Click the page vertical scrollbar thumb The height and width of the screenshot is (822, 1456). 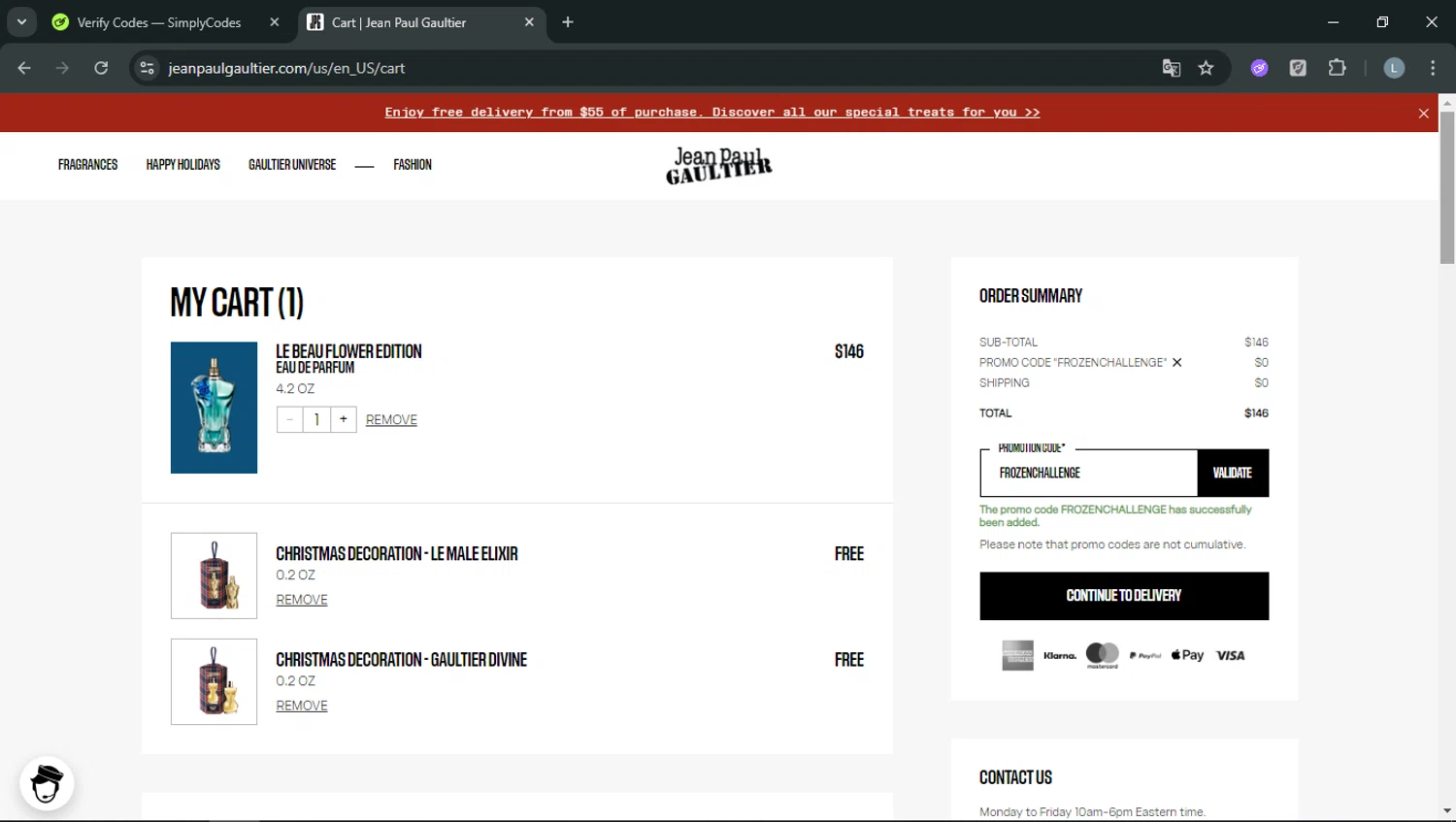(1446, 187)
